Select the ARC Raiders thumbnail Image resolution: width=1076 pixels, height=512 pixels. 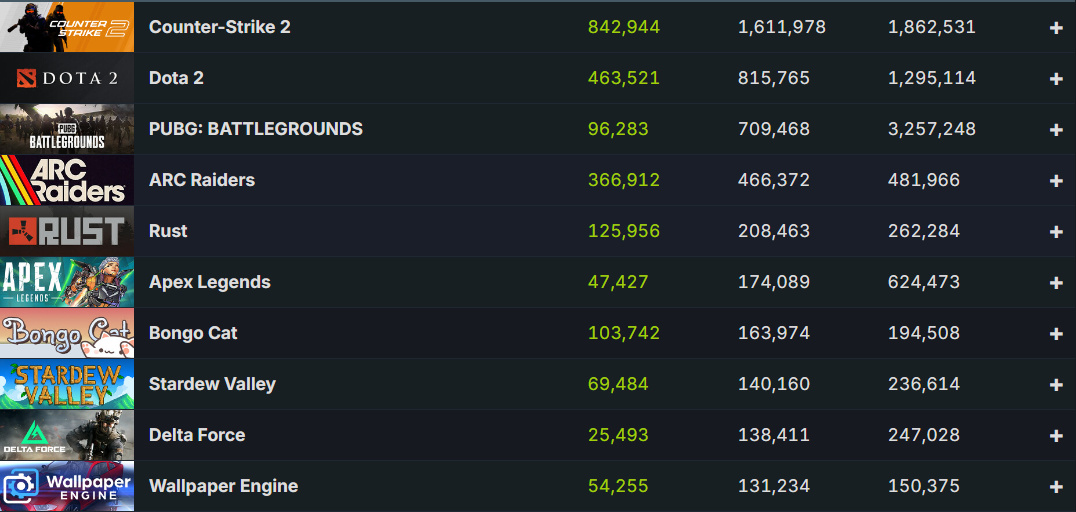click(66, 180)
